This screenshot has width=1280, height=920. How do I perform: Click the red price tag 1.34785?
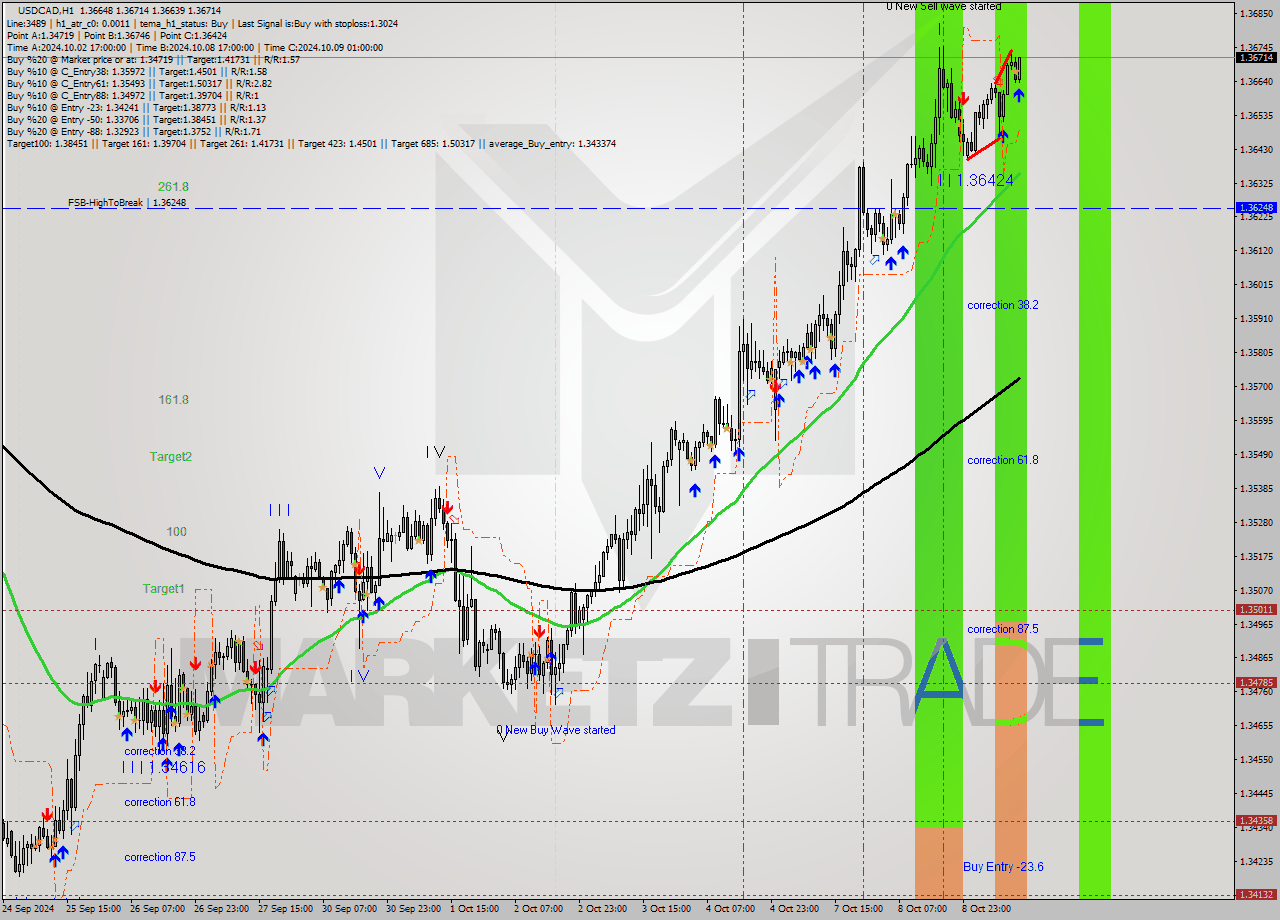coord(1256,683)
